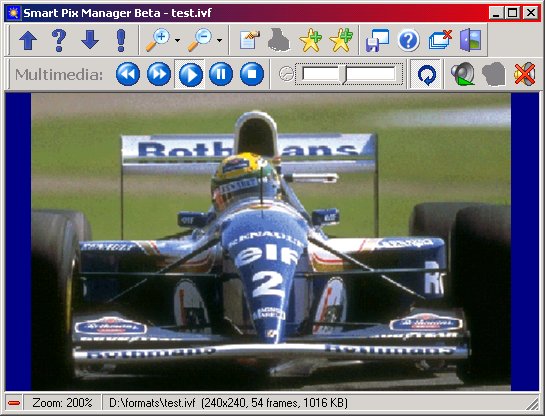Mute audio with crossed-out speaker icon
Viewport: 545px width, 416px height.
point(524,74)
